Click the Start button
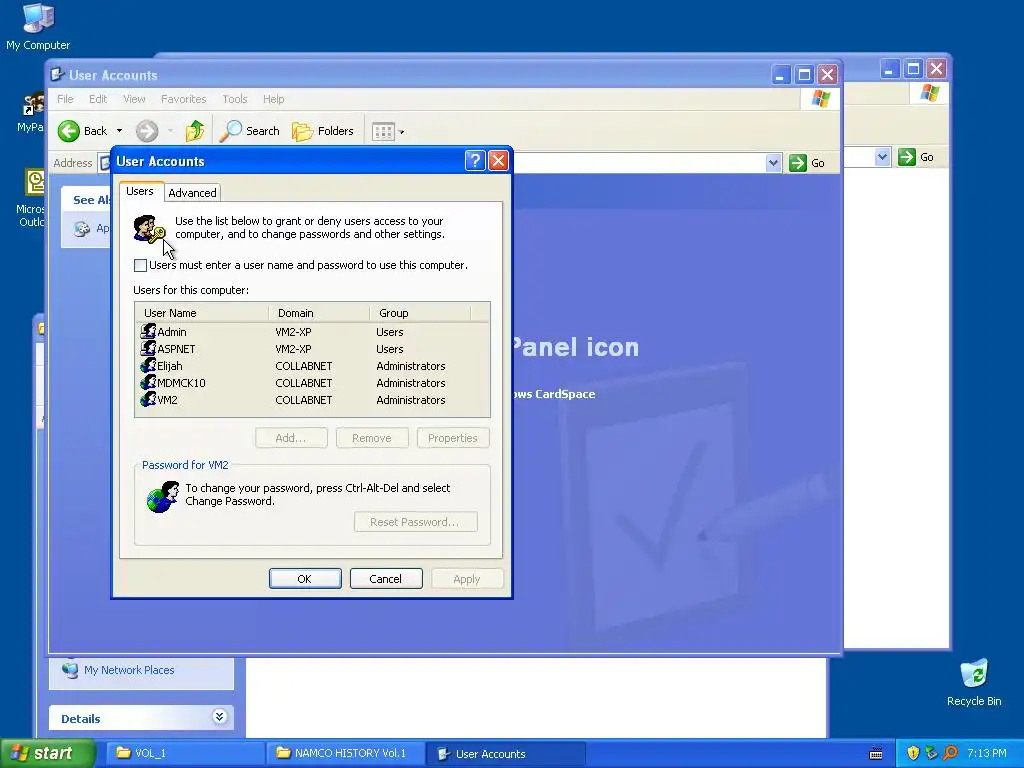This screenshot has width=1024, height=768. (48, 754)
